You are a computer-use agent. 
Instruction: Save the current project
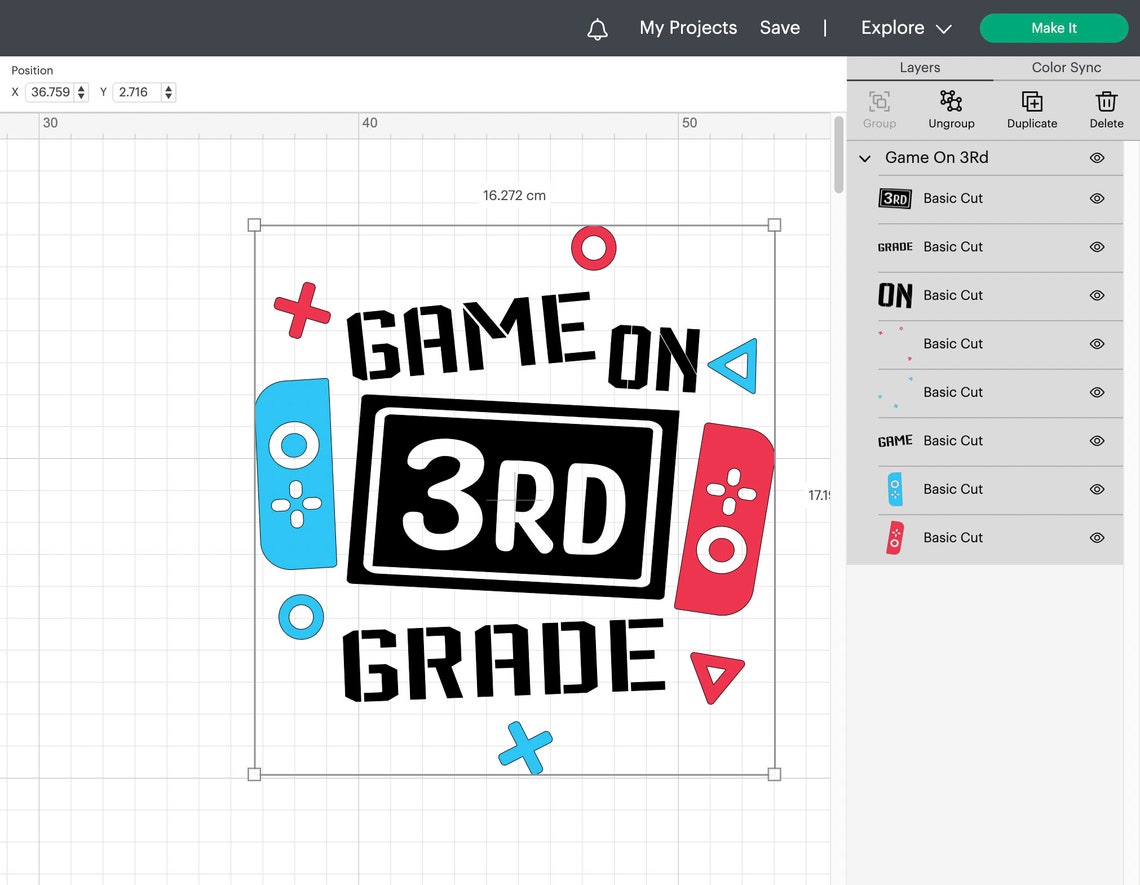click(x=779, y=28)
